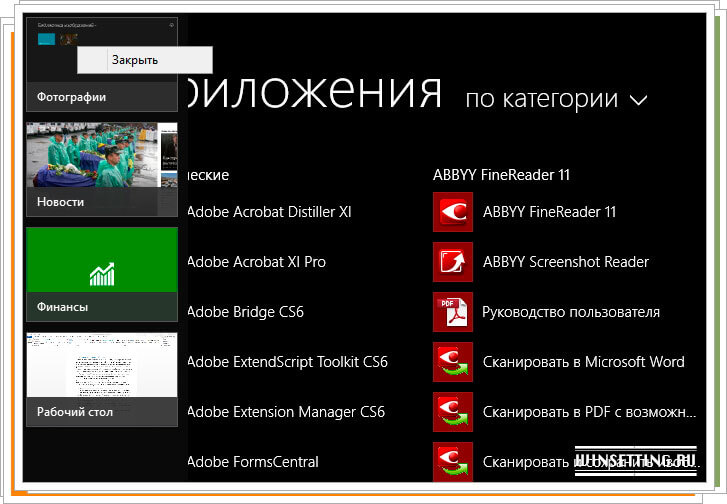Switch to the Рабочий стол thumbnail
Image resolution: width=727 pixels, height=504 pixels.
[x=102, y=379]
